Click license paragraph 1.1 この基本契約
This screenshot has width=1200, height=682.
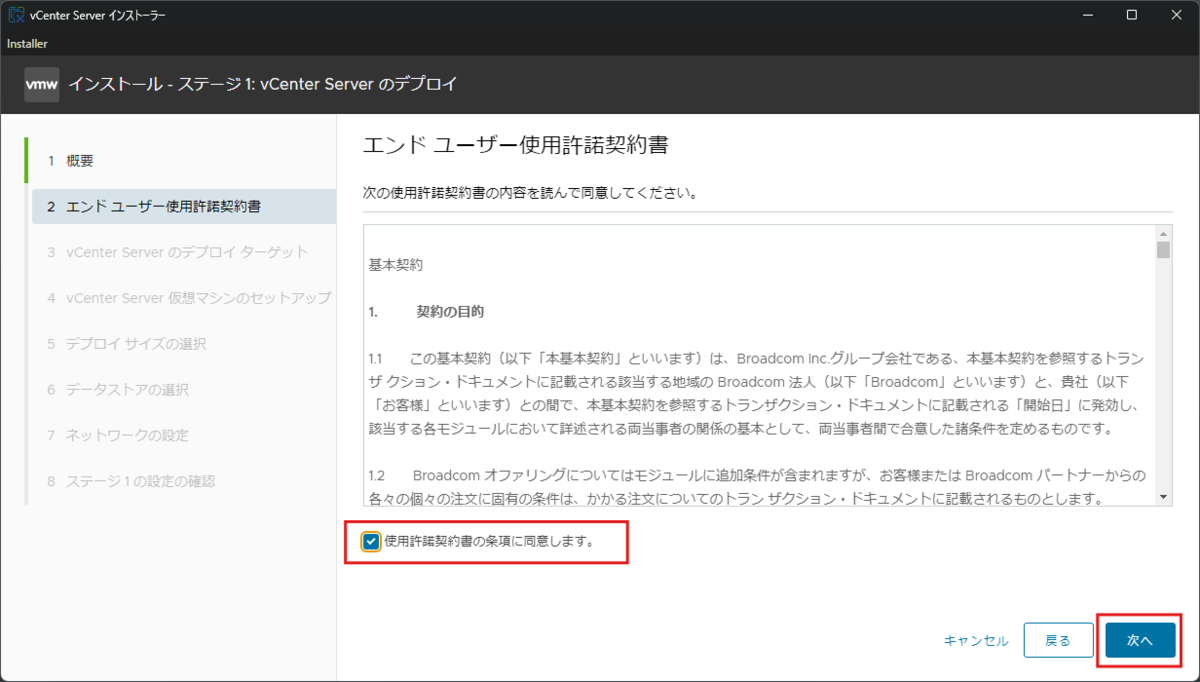pyautogui.click(x=757, y=393)
